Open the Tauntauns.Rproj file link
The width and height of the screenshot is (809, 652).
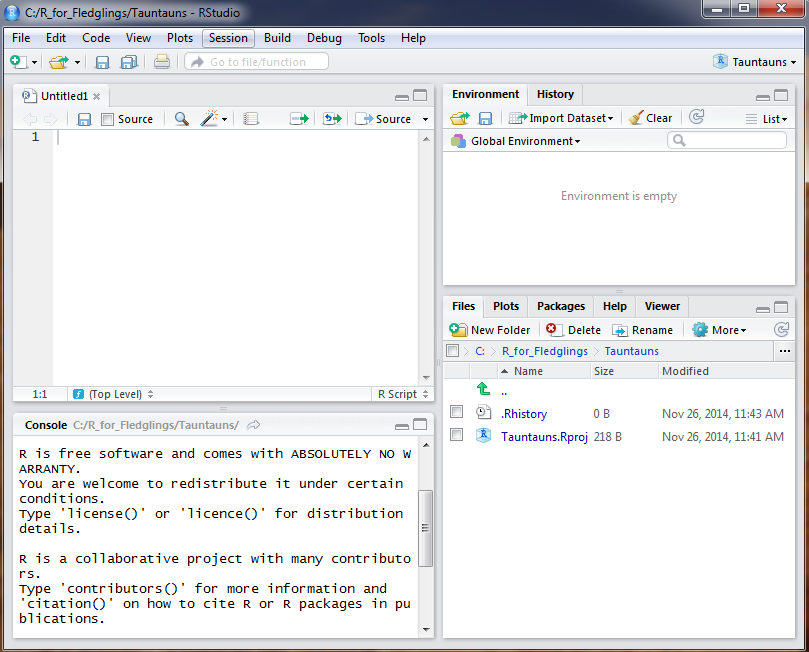[544, 436]
